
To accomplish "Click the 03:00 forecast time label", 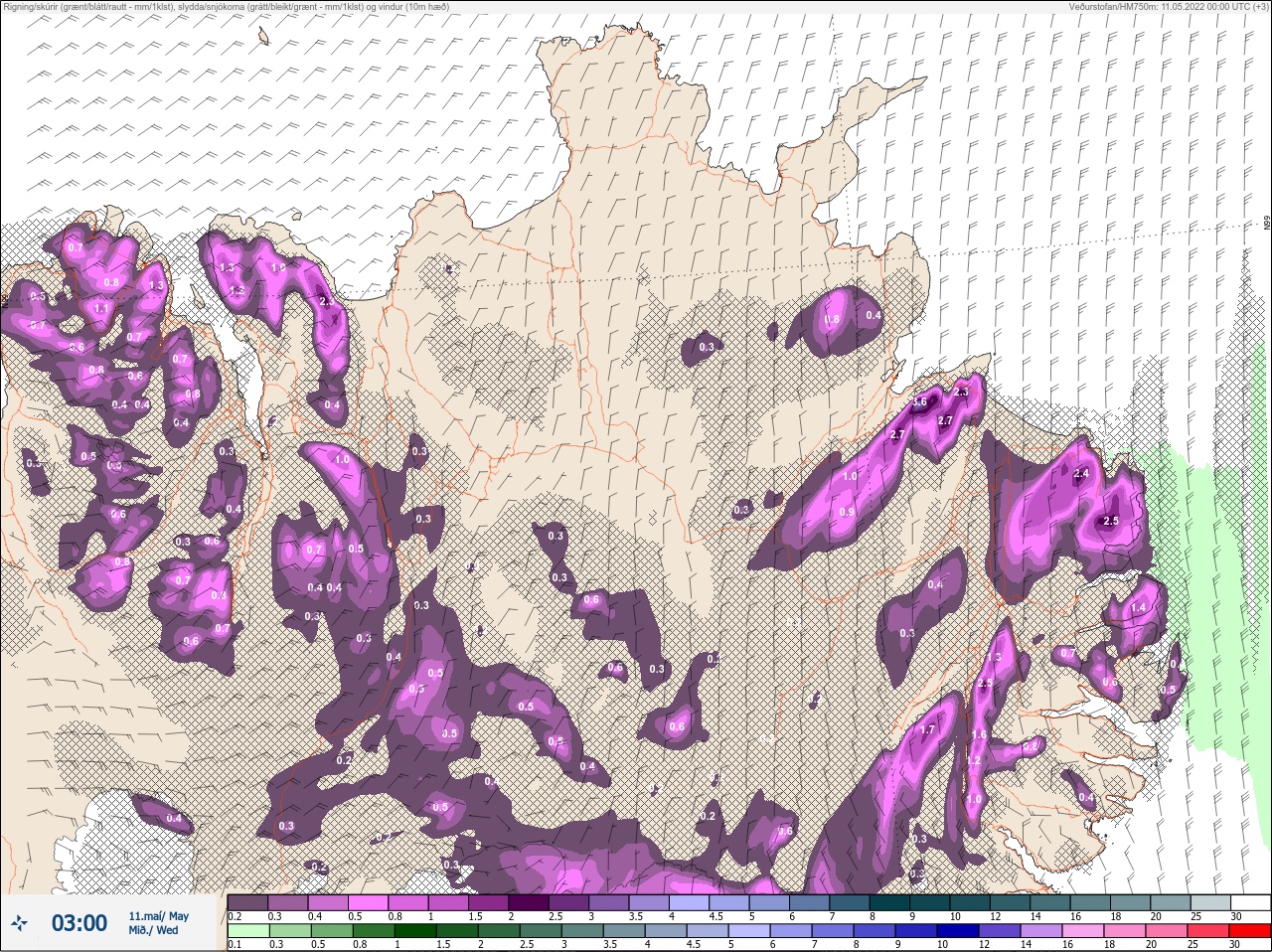I will coord(79,924).
